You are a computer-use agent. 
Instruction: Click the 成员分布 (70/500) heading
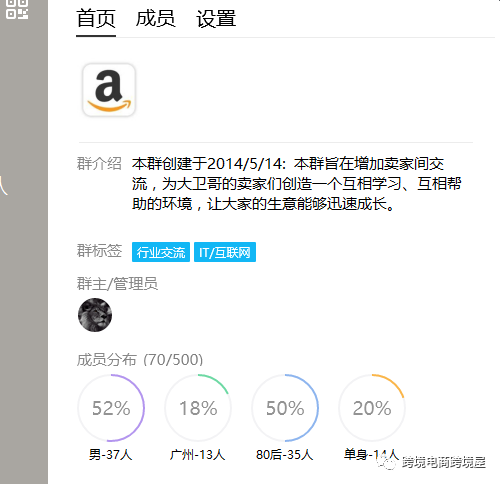140,360
